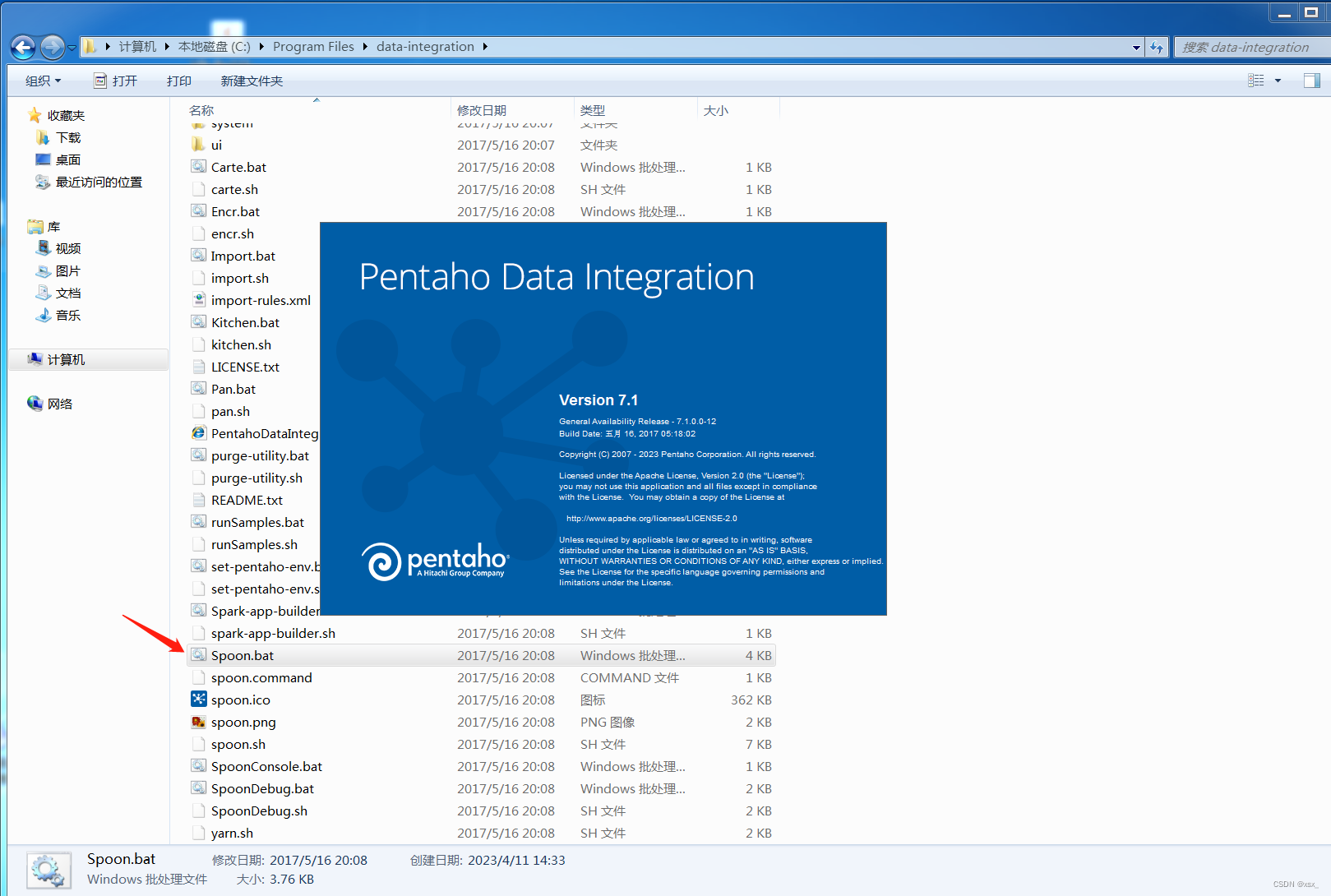Viewport: 1331px width, 896px height.
Task: Select the carte.sh file name
Action: 234,189
